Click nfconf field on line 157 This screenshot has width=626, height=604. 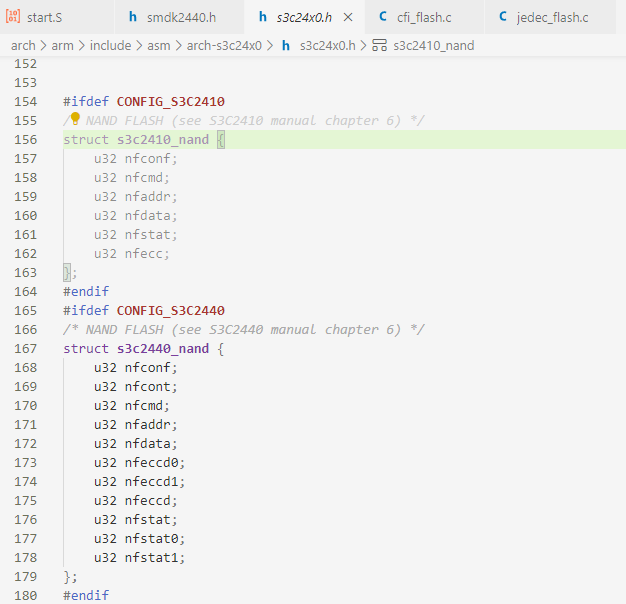(x=147, y=158)
